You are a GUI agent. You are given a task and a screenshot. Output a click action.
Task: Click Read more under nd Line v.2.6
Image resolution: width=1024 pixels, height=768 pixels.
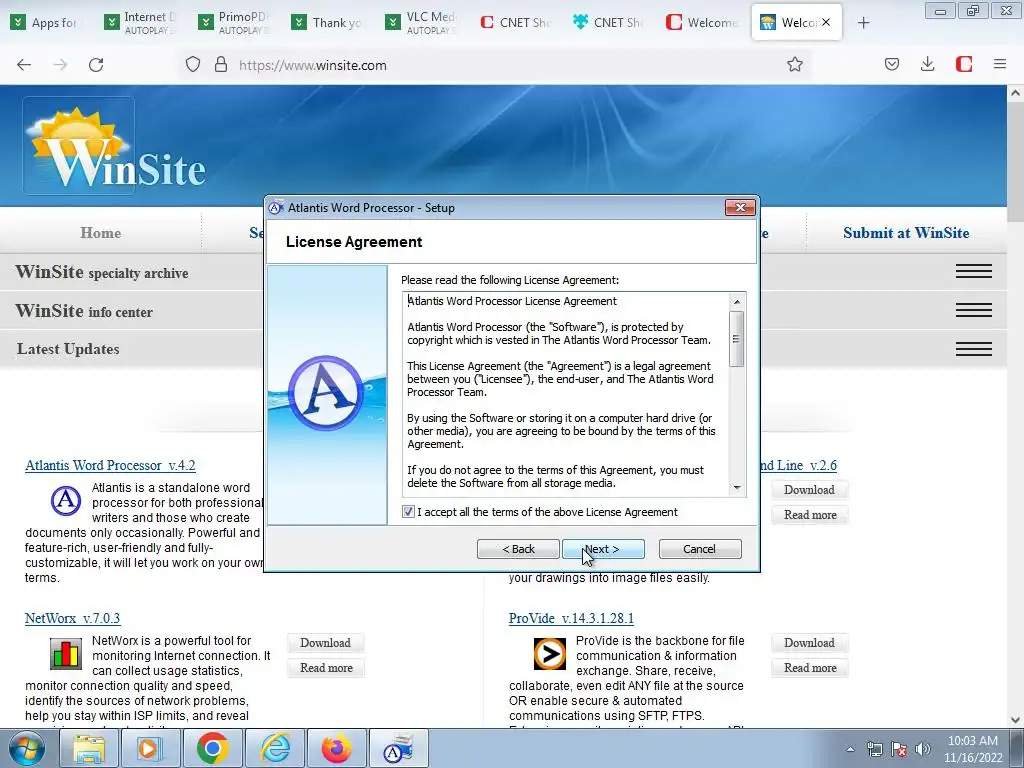point(810,515)
